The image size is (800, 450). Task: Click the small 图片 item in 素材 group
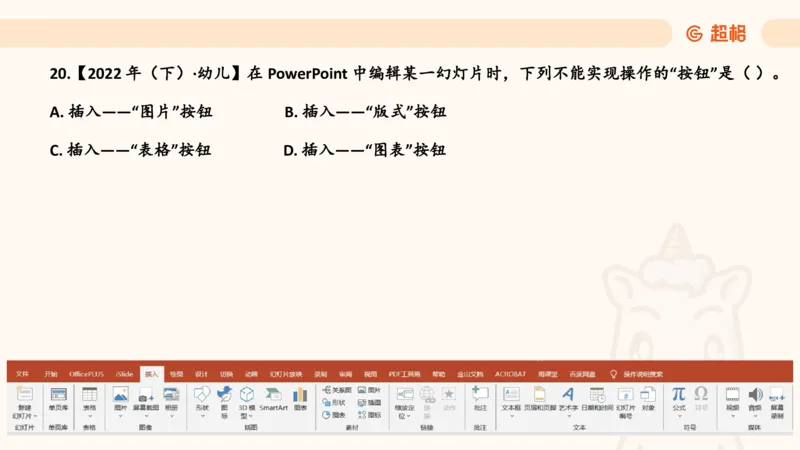pyautogui.click(x=369, y=390)
